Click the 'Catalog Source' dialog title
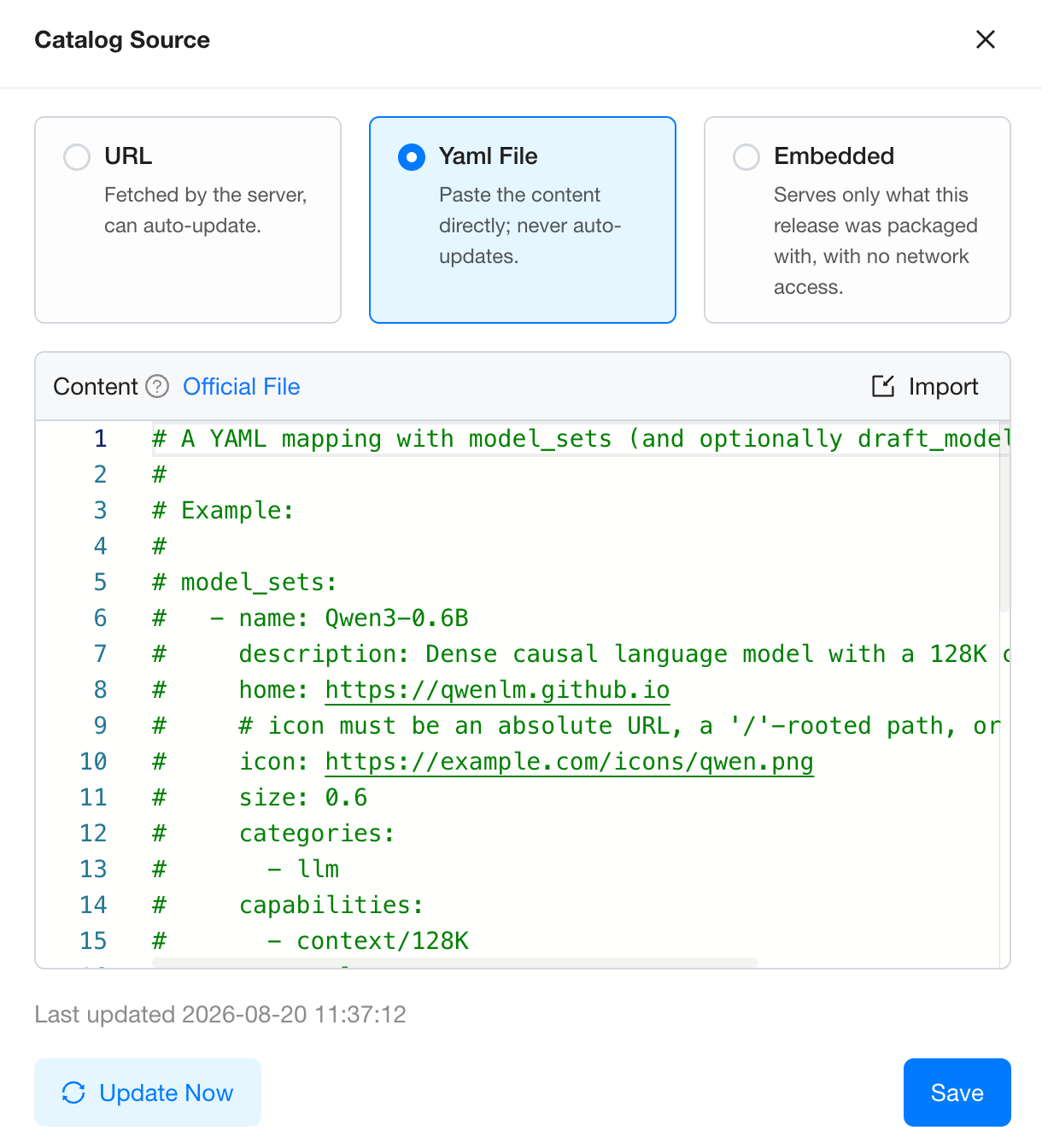The image size is (1042, 1148). [x=122, y=40]
